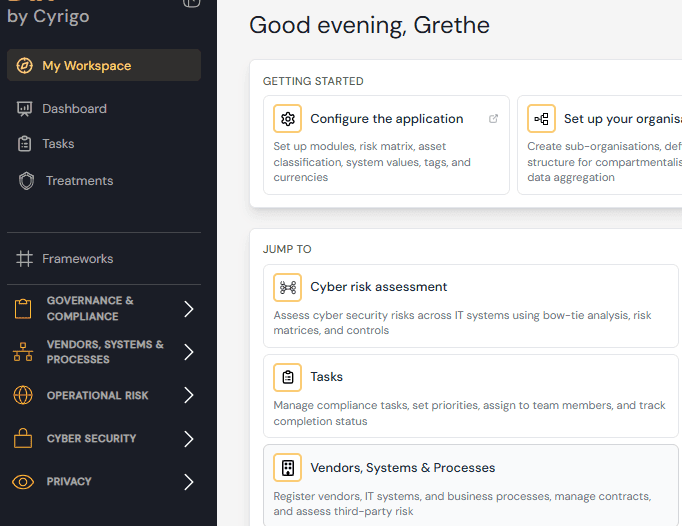Open Set up your organisation card
682x526 pixels.
coord(600,145)
